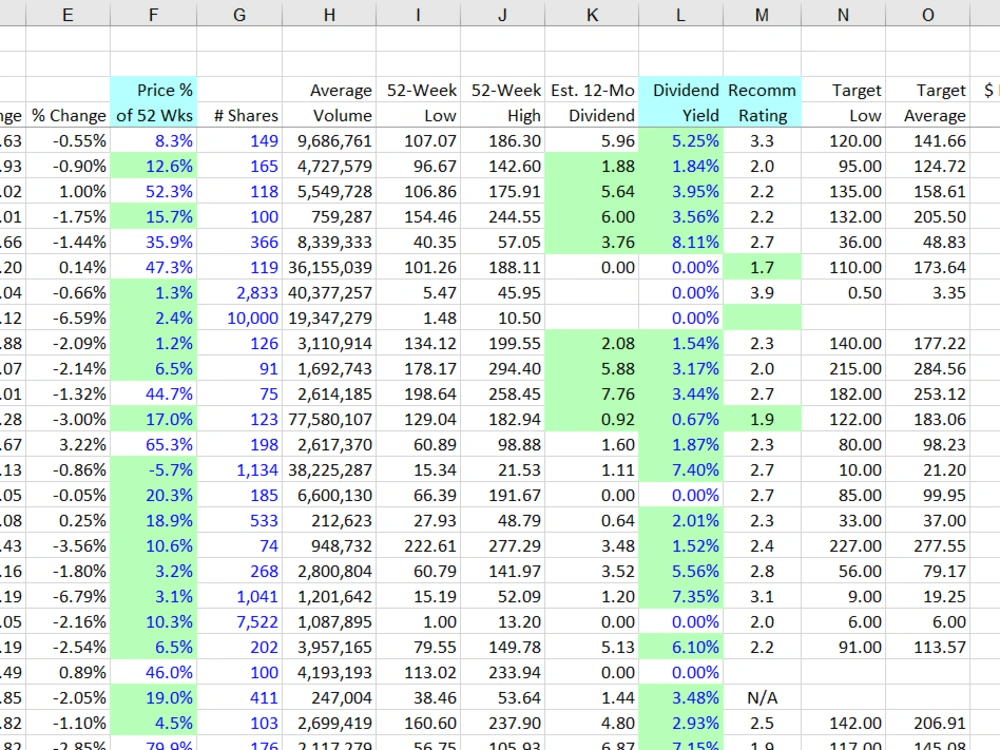The height and width of the screenshot is (750, 1000).
Task: Select volume cell 36,155,039
Action: (329, 267)
